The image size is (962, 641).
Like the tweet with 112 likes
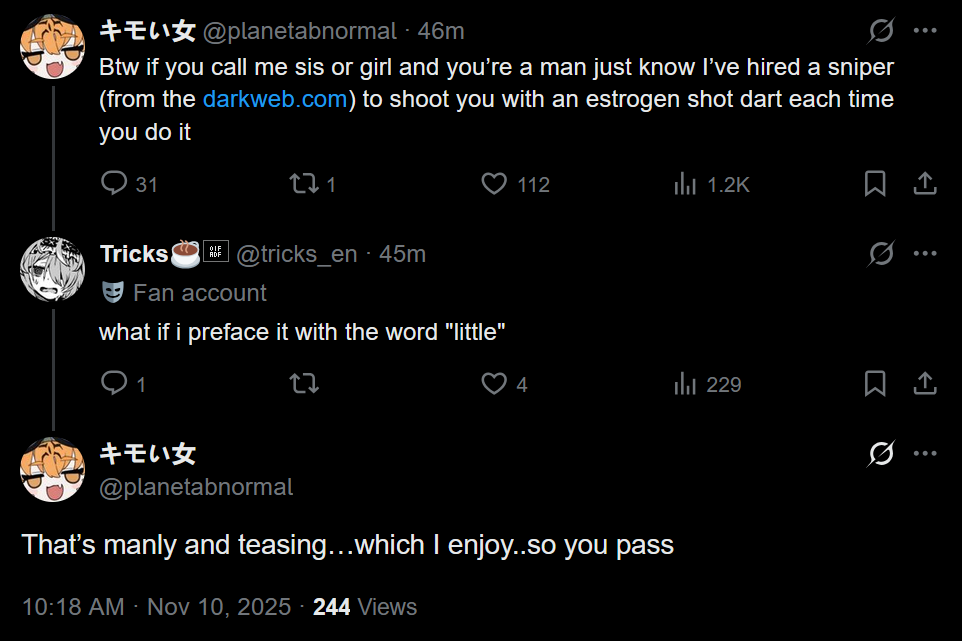pyautogui.click(x=495, y=184)
